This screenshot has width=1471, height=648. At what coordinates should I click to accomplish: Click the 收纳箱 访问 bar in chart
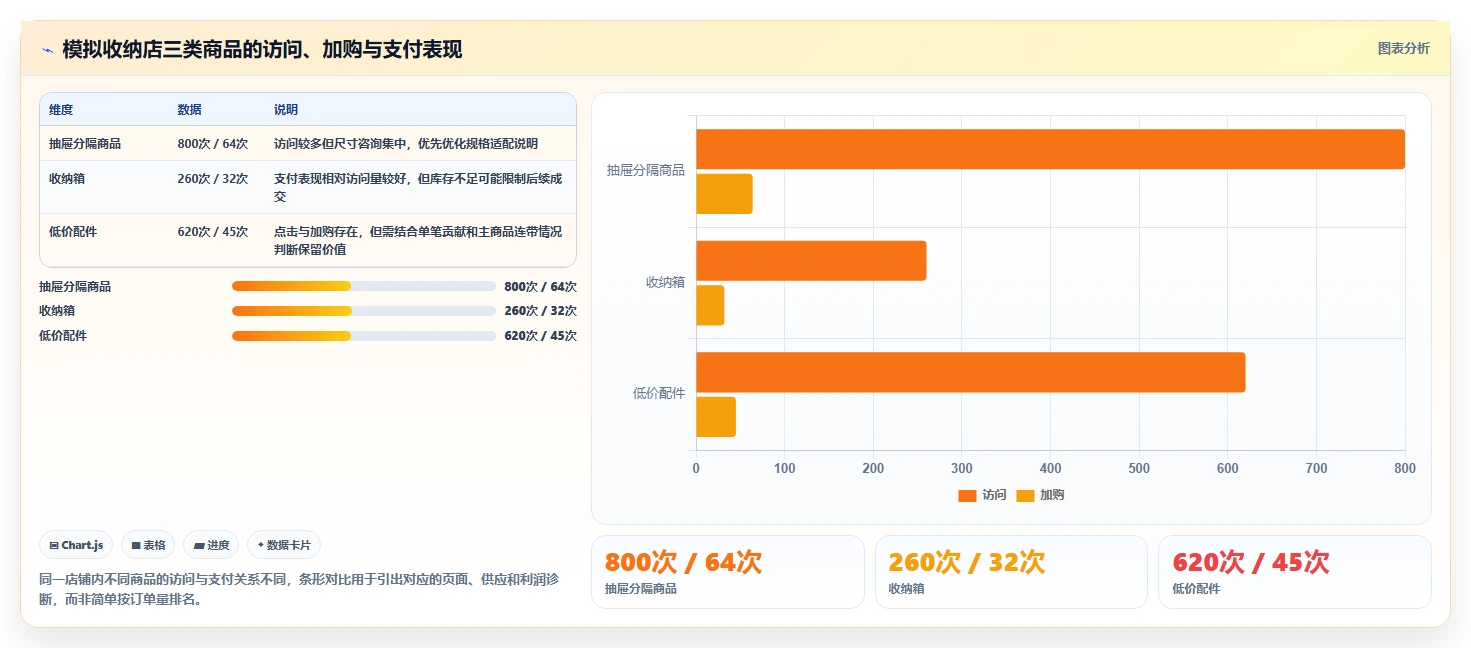coord(811,261)
